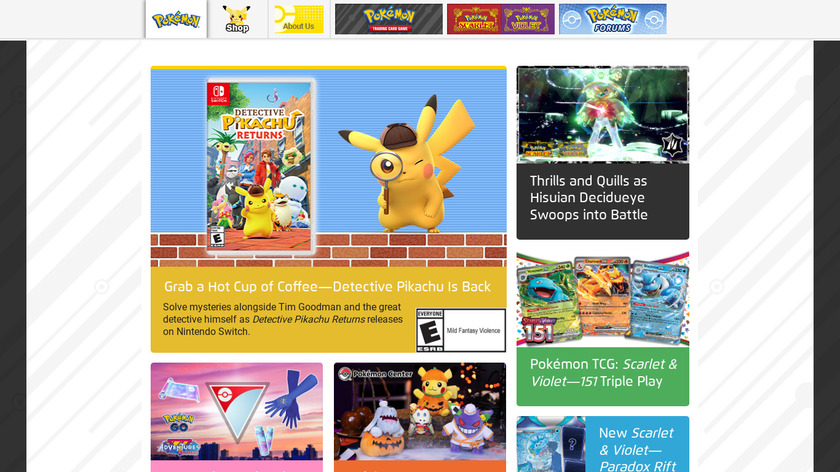Open Hisuian Decidueye battle screenshot

coord(603,115)
